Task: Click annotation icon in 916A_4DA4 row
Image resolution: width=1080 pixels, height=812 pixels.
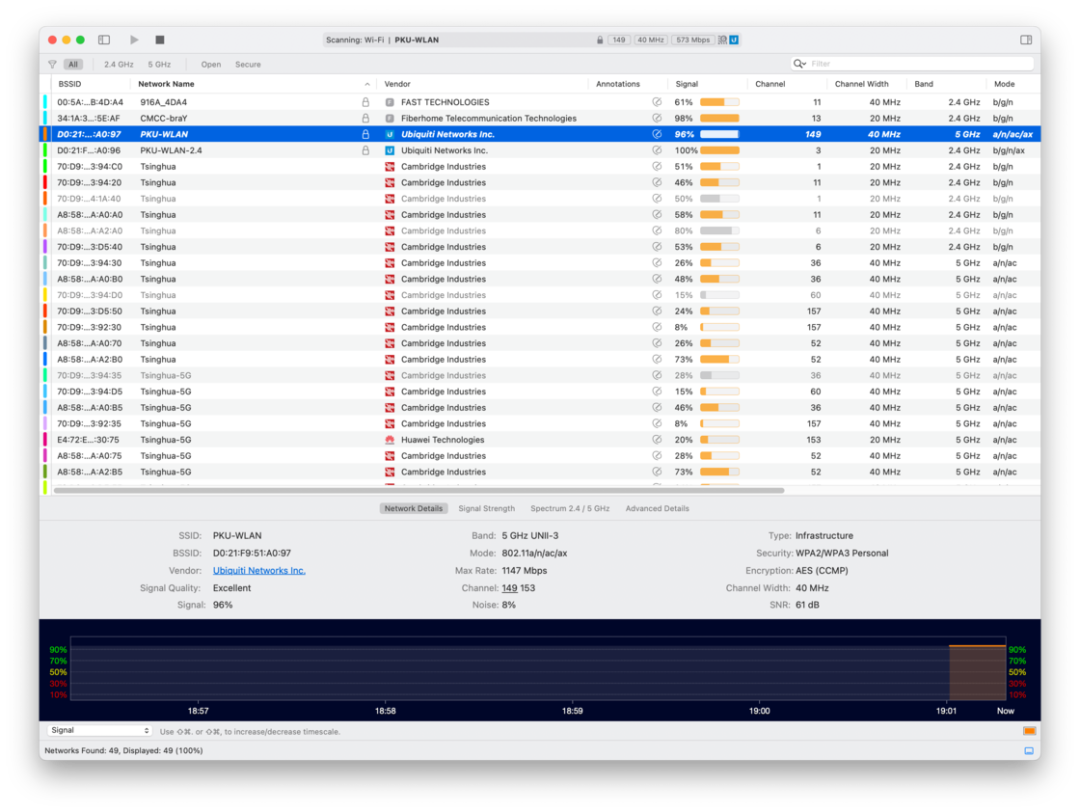Action: point(657,102)
